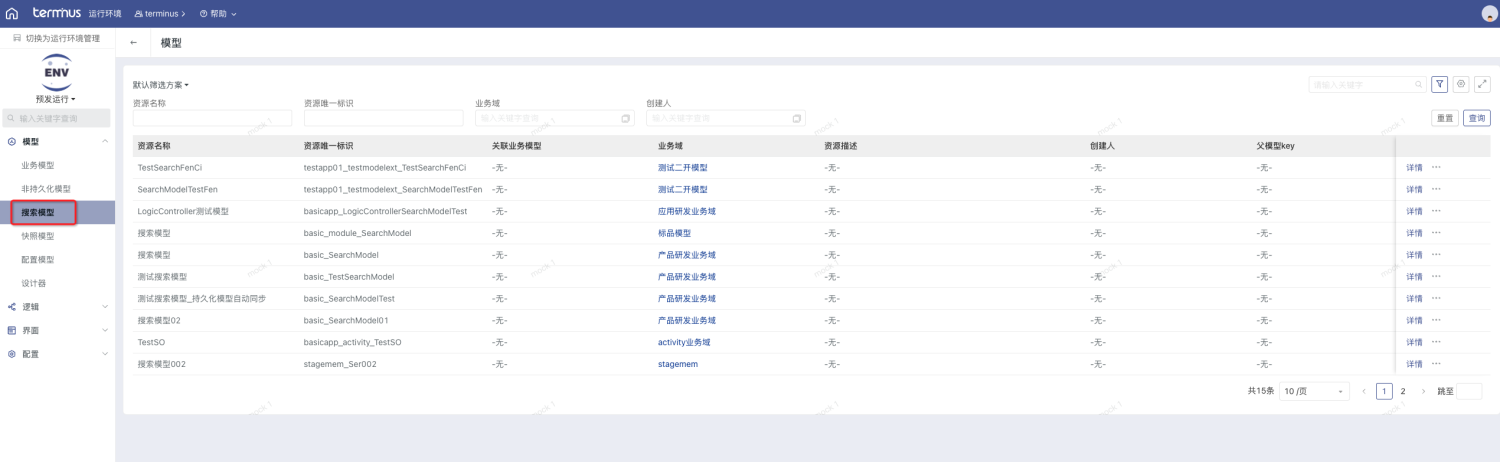Open stagemem business domain link
Image resolution: width=1500 pixels, height=462 pixels.
678,364
